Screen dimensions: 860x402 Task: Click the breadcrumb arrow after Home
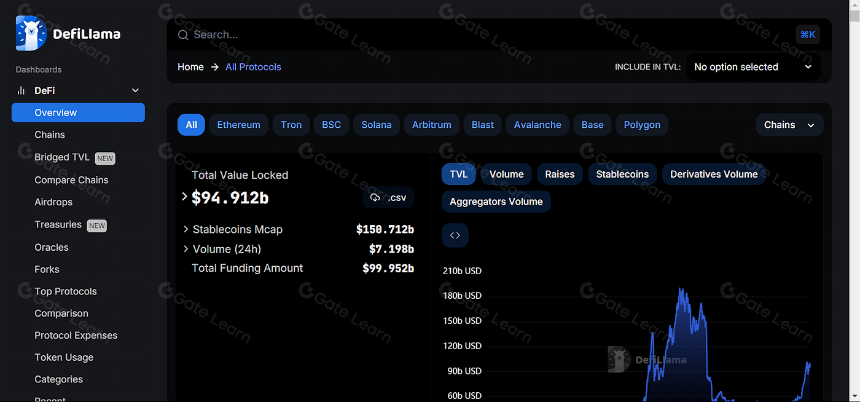[214, 67]
